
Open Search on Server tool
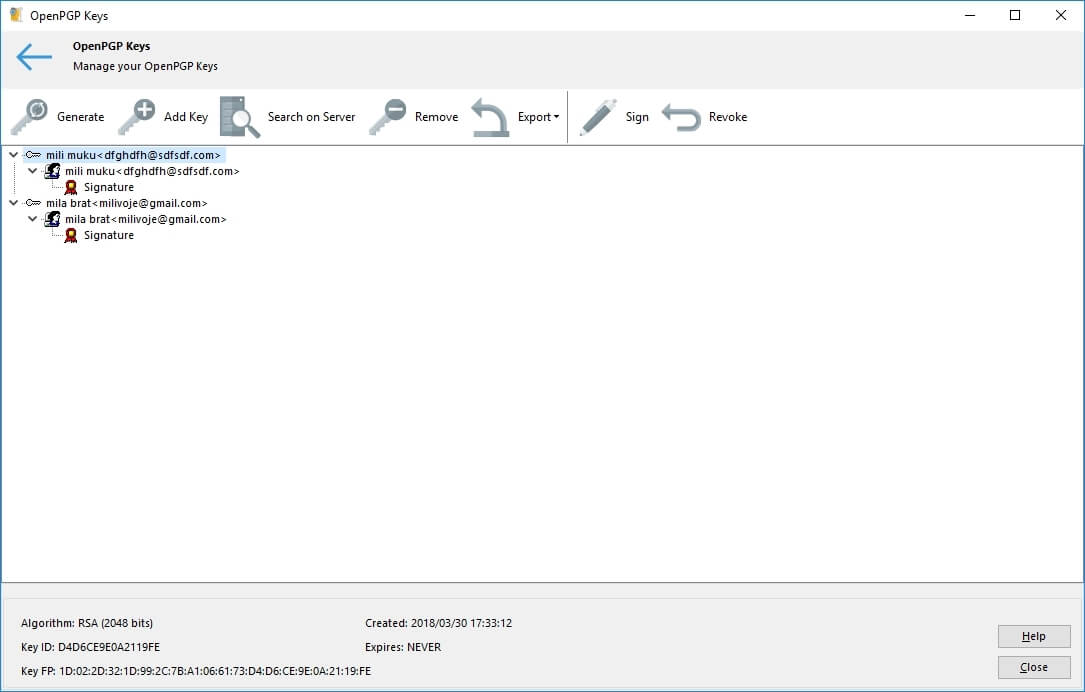pyautogui.click(x=240, y=117)
